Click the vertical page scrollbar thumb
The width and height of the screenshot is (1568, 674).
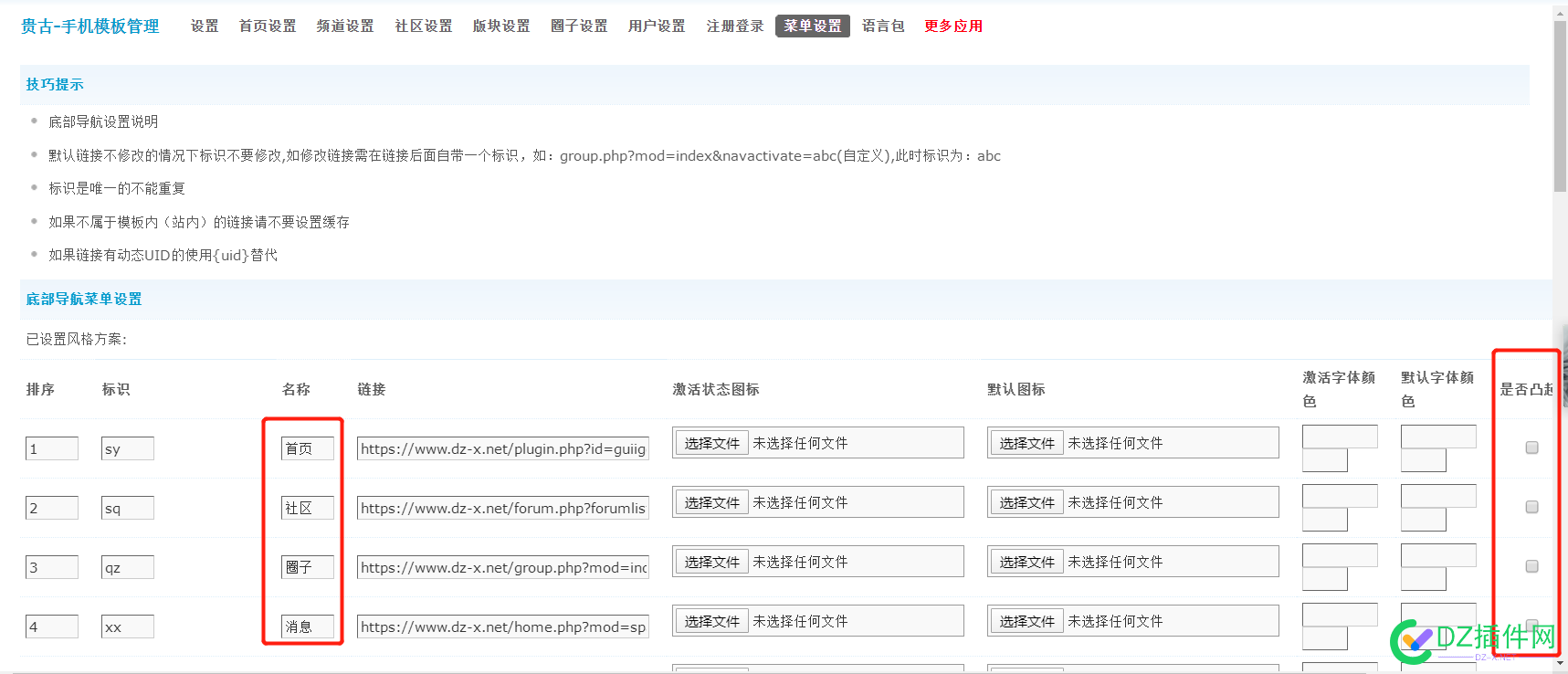tap(1560, 105)
